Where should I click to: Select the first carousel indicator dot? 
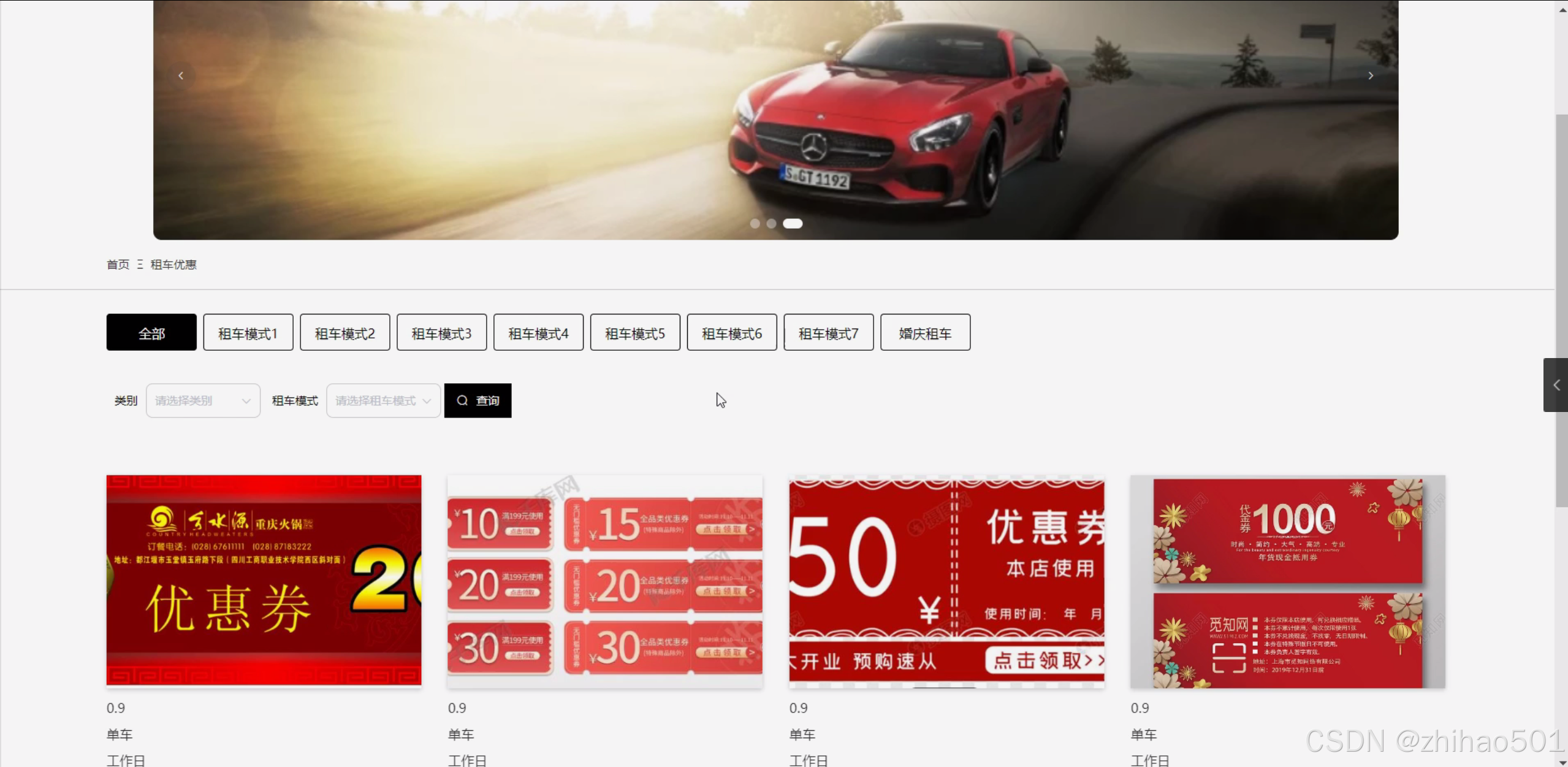point(755,224)
